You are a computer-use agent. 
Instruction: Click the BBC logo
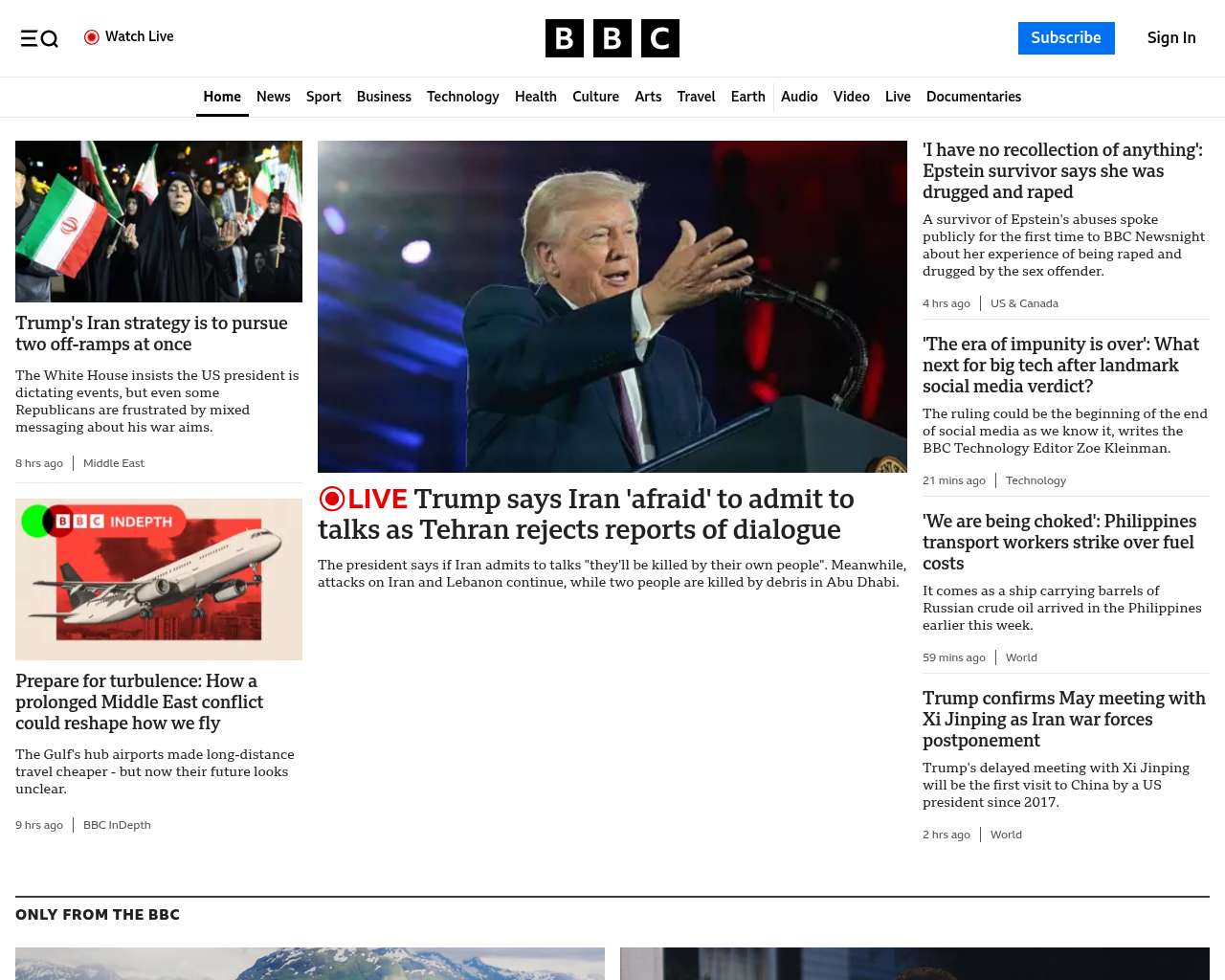click(612, 38)
